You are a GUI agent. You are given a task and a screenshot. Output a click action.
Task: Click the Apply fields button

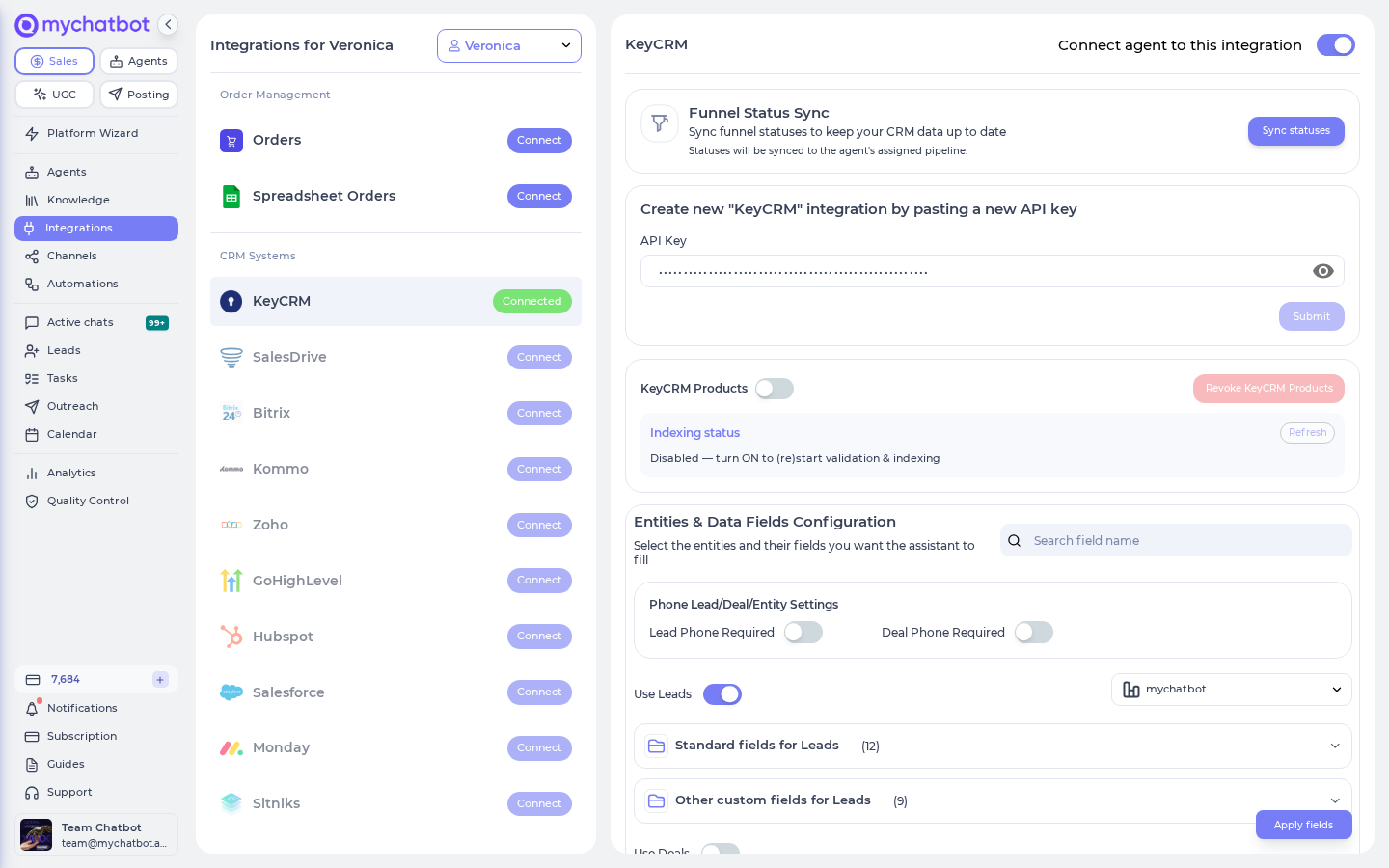[1304, 825]
